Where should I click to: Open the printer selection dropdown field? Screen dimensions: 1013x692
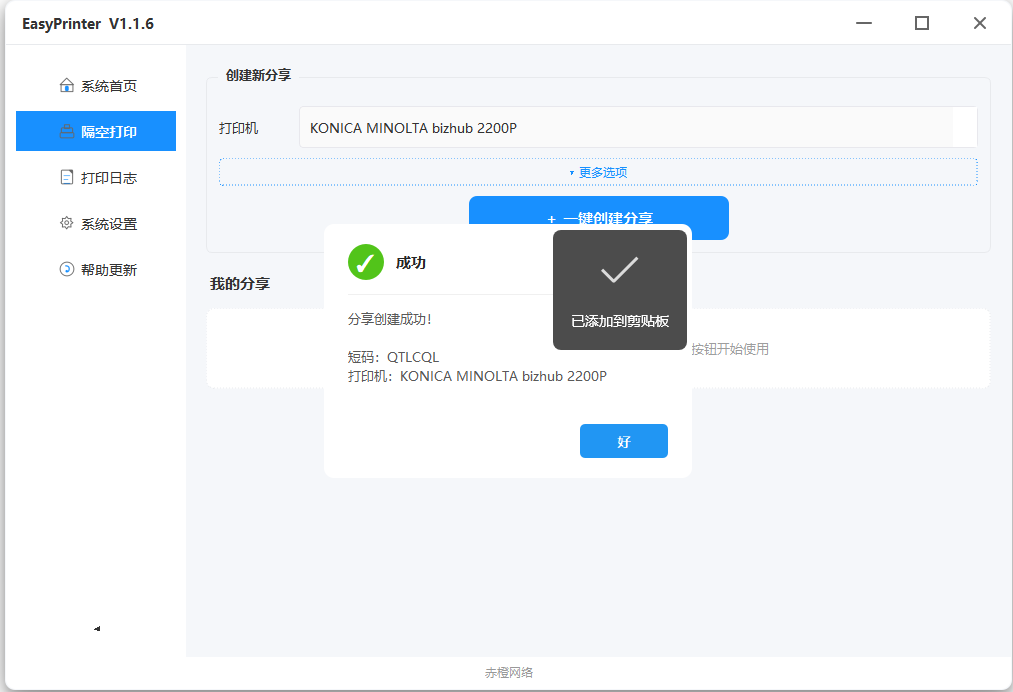tap(638, 127)
